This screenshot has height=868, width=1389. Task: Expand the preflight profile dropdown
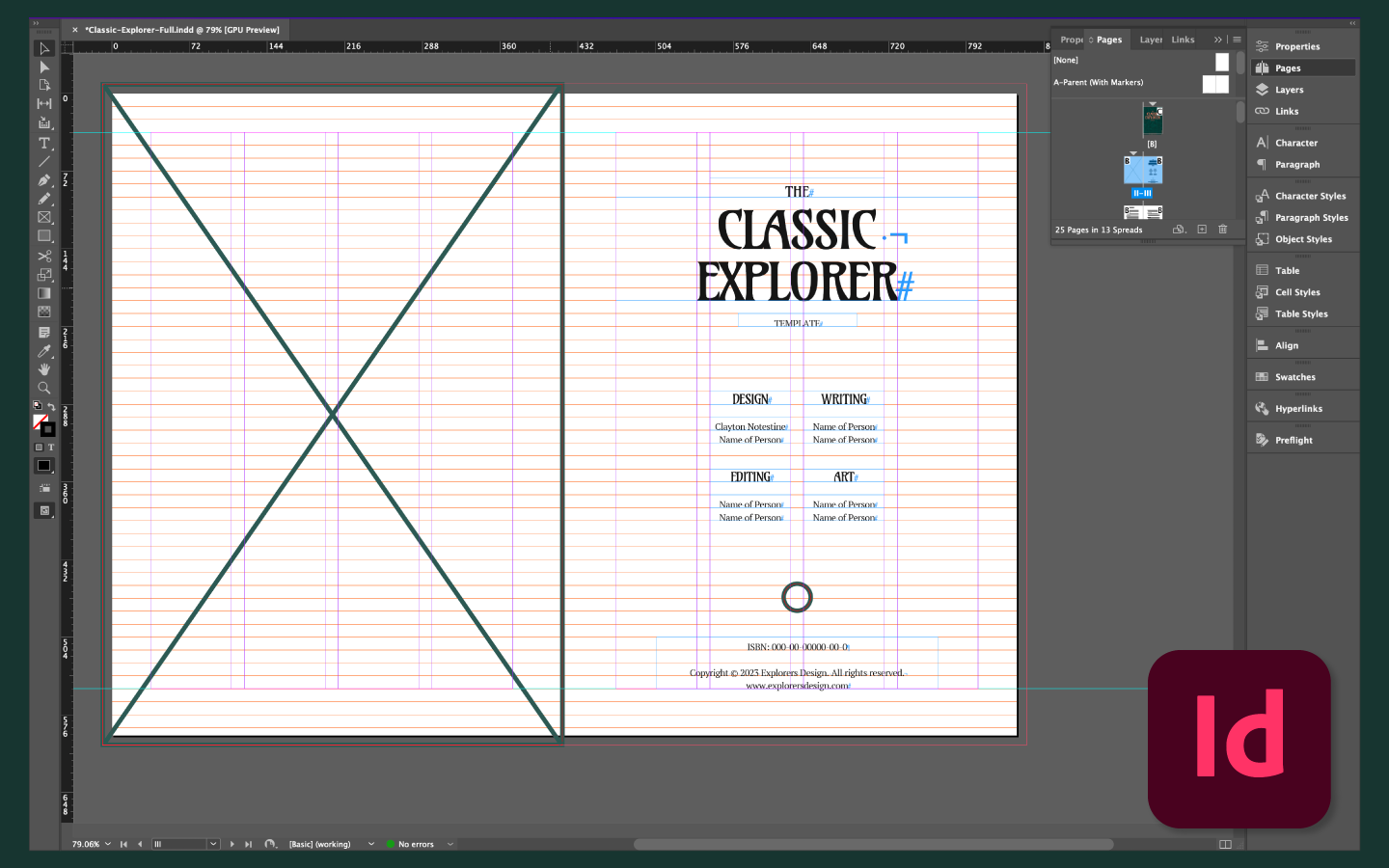[371, 844]
